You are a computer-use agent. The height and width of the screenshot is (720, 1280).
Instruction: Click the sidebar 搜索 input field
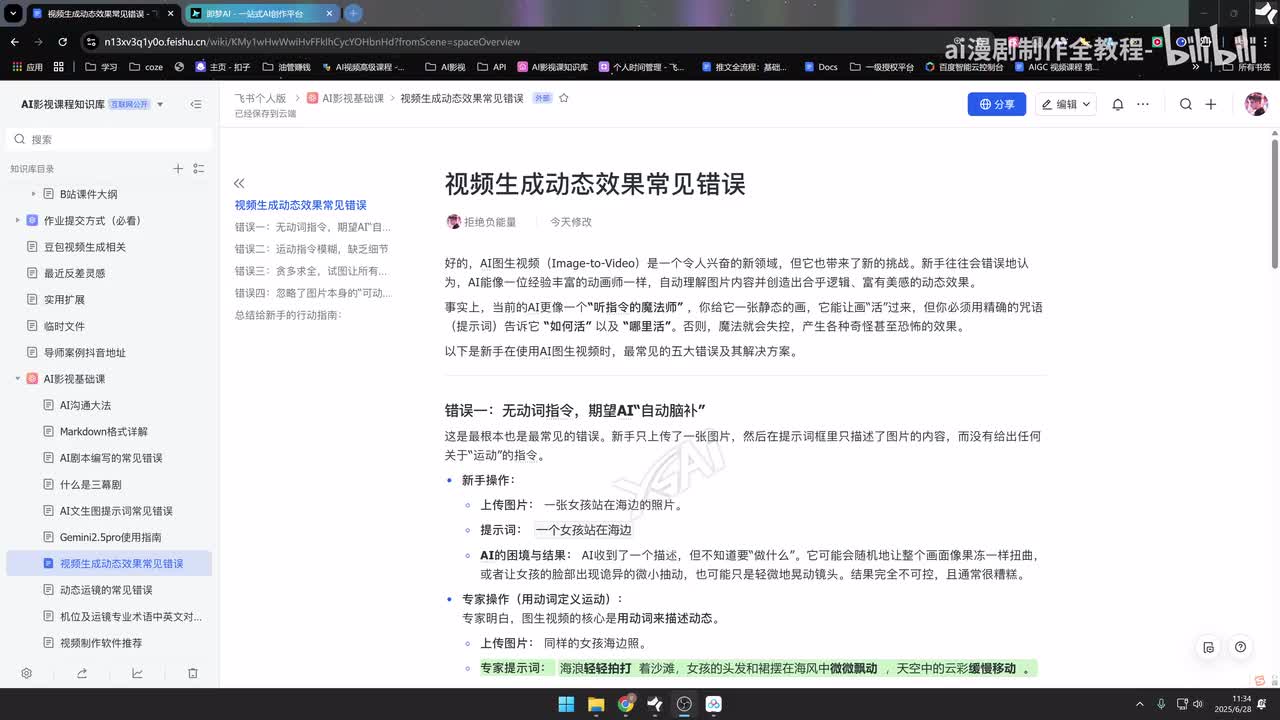pyautogui.click(x=108, y=140)
